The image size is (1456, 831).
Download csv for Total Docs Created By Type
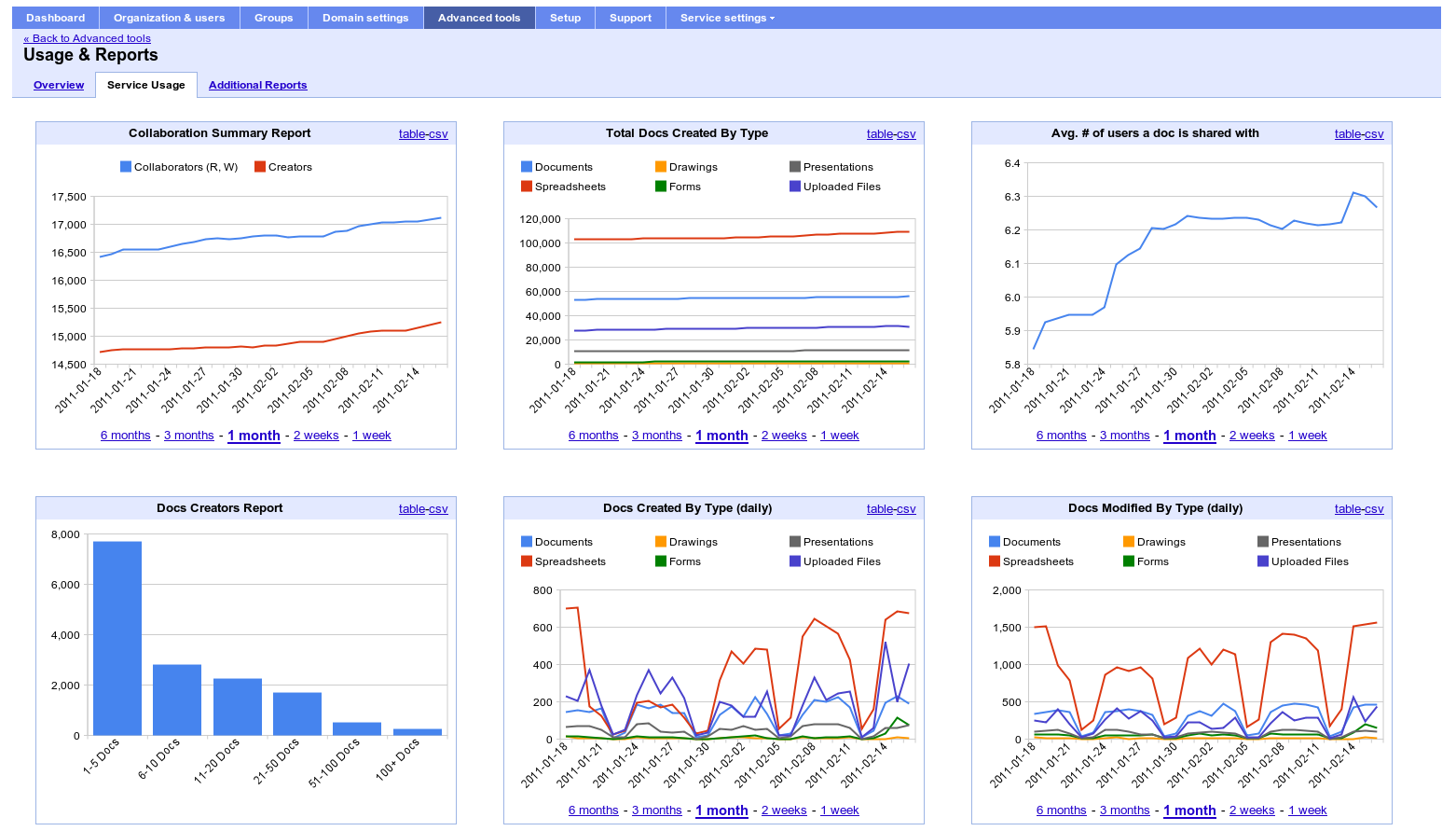click(x=906, y=134)
